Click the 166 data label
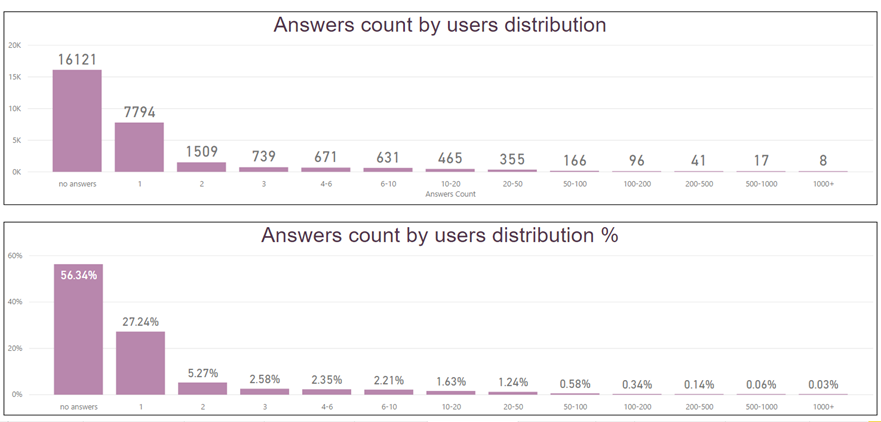 tap(574, 160)
